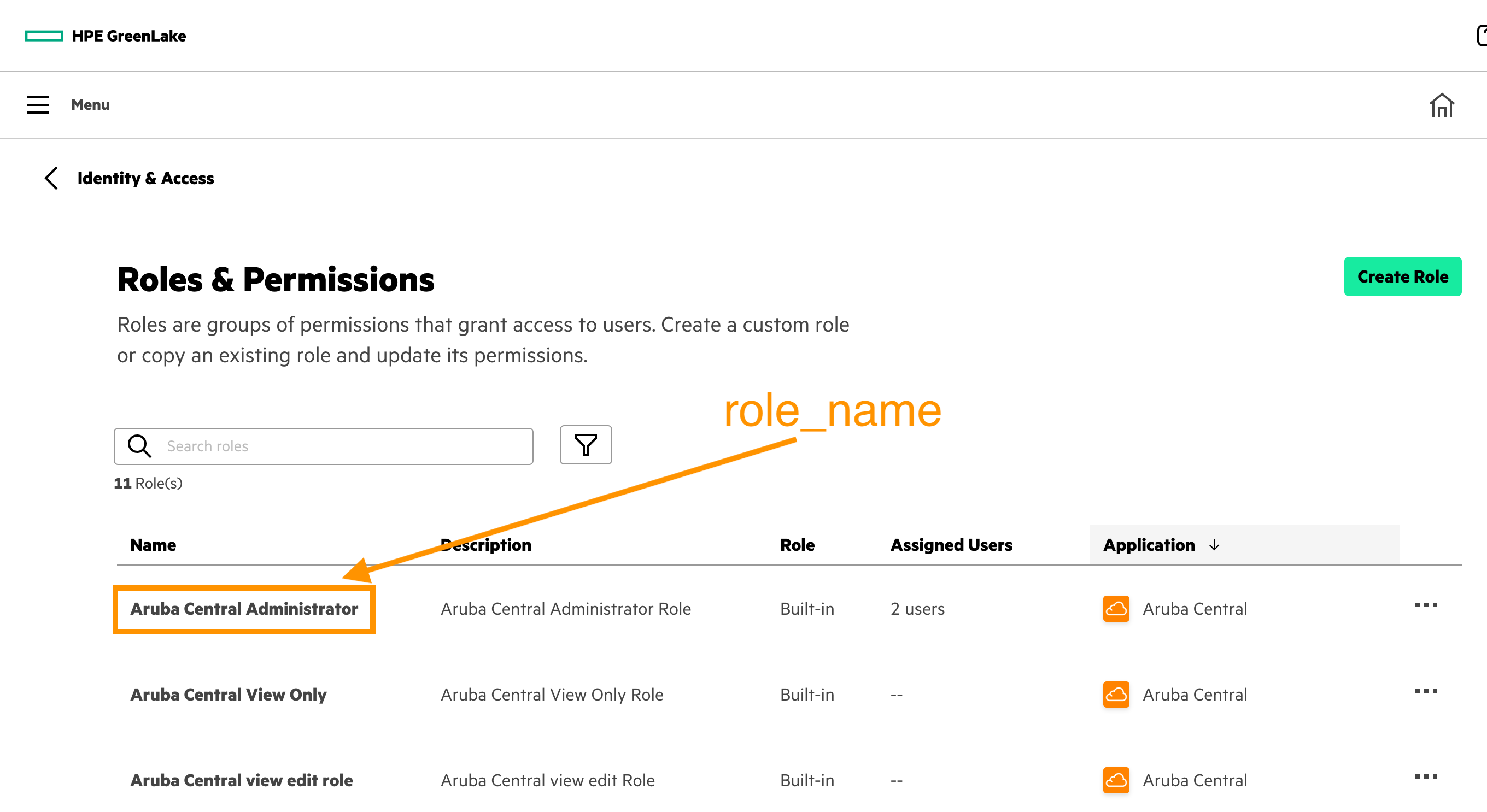The image size is (1487, 812).
Task: Navigate back using the left chevron arrow
Action: pos(51,178)
